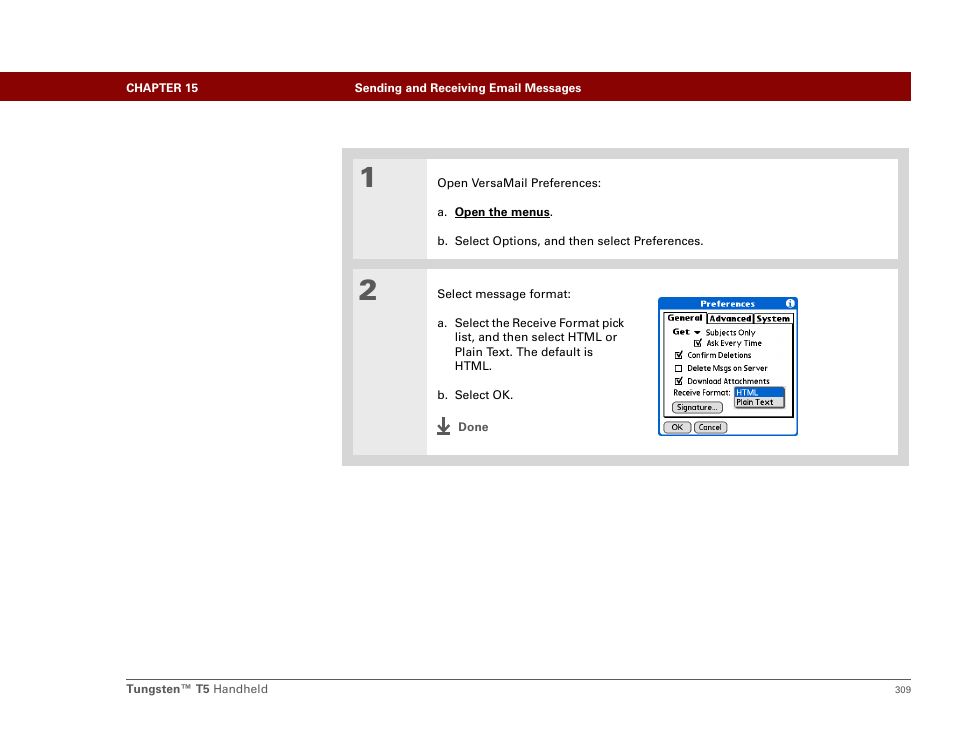The height and width of the screenshot is (738, 954).
Task: Choose Plain Text receive format
Action: click(759, 402)
